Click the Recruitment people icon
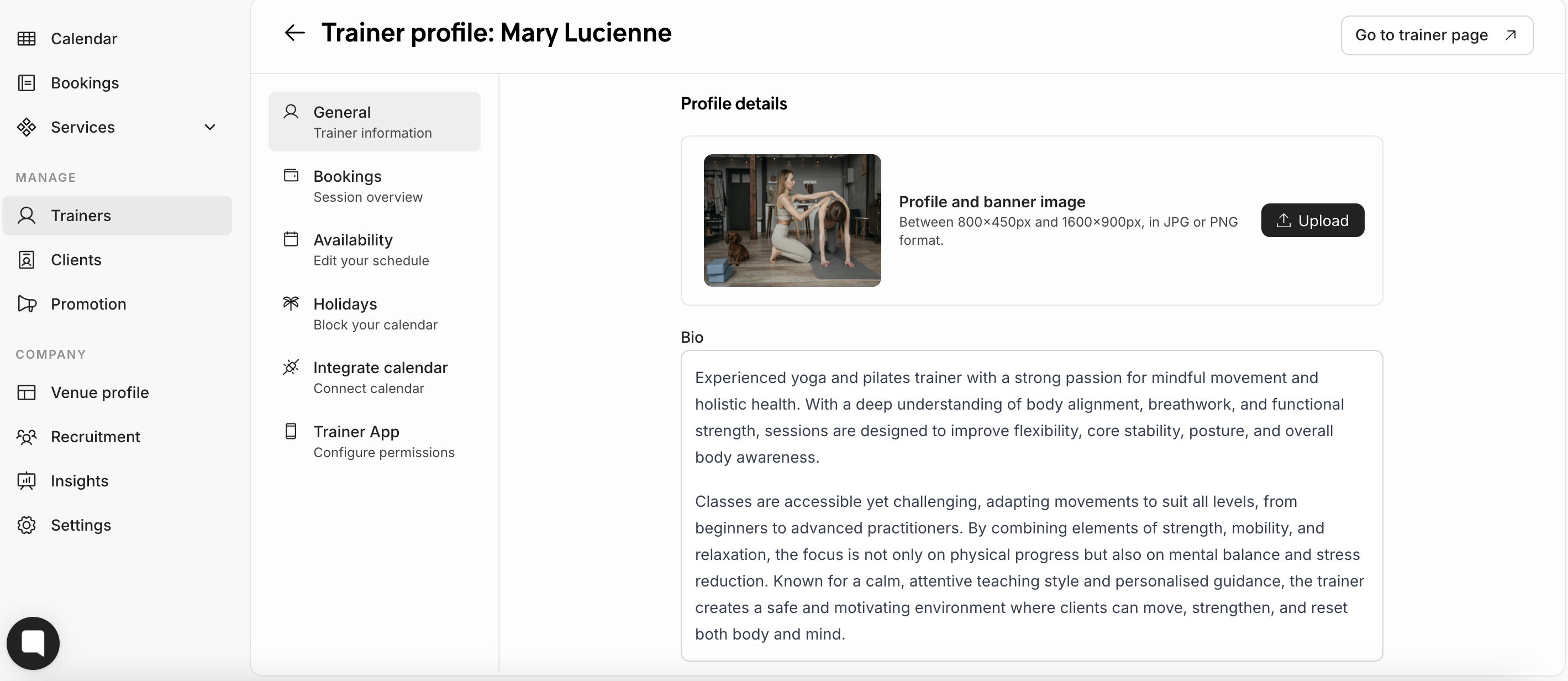This screenshot has width=1568, height=681. point(26,437)
